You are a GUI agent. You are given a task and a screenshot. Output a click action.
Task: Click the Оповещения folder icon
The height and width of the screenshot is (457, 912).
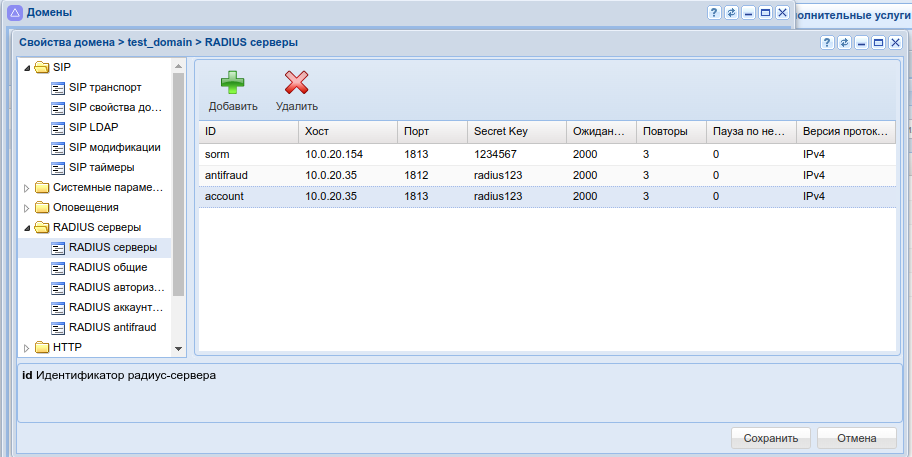point(42,207)
